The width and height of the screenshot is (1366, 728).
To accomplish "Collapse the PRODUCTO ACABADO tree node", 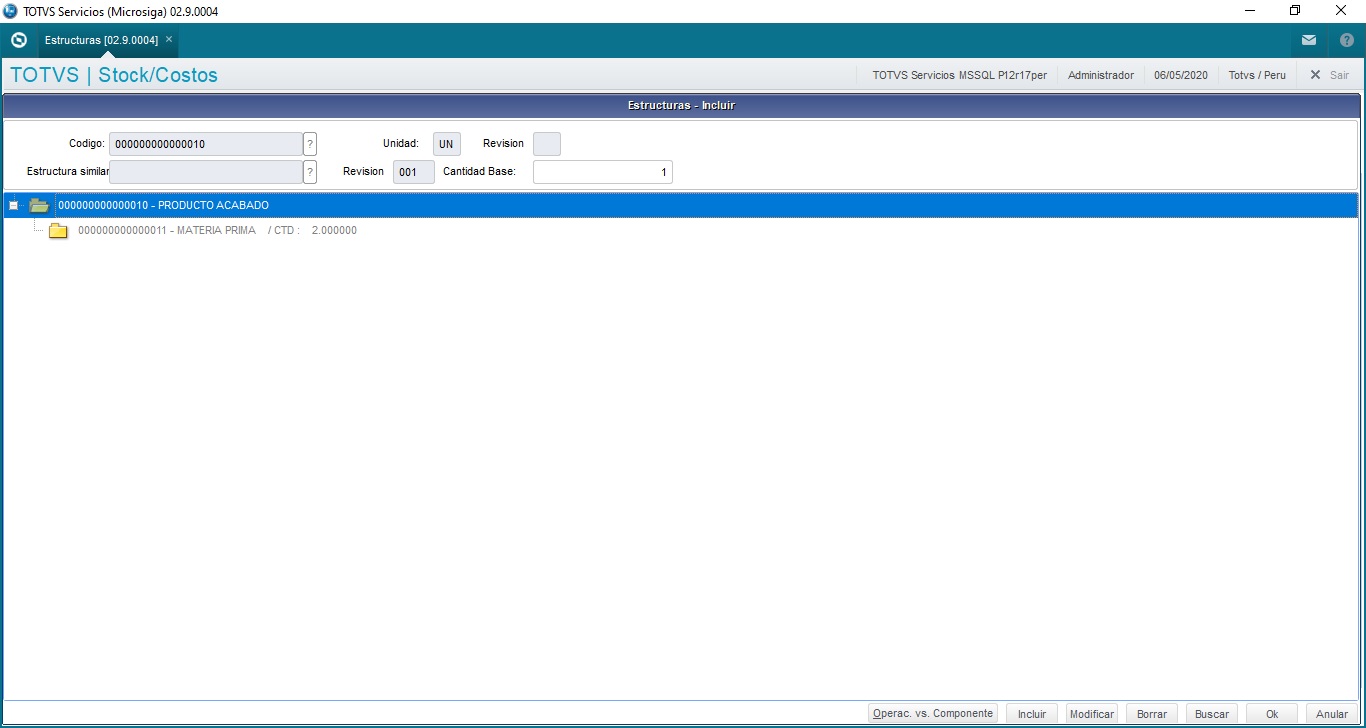I will tap(13, 205).
